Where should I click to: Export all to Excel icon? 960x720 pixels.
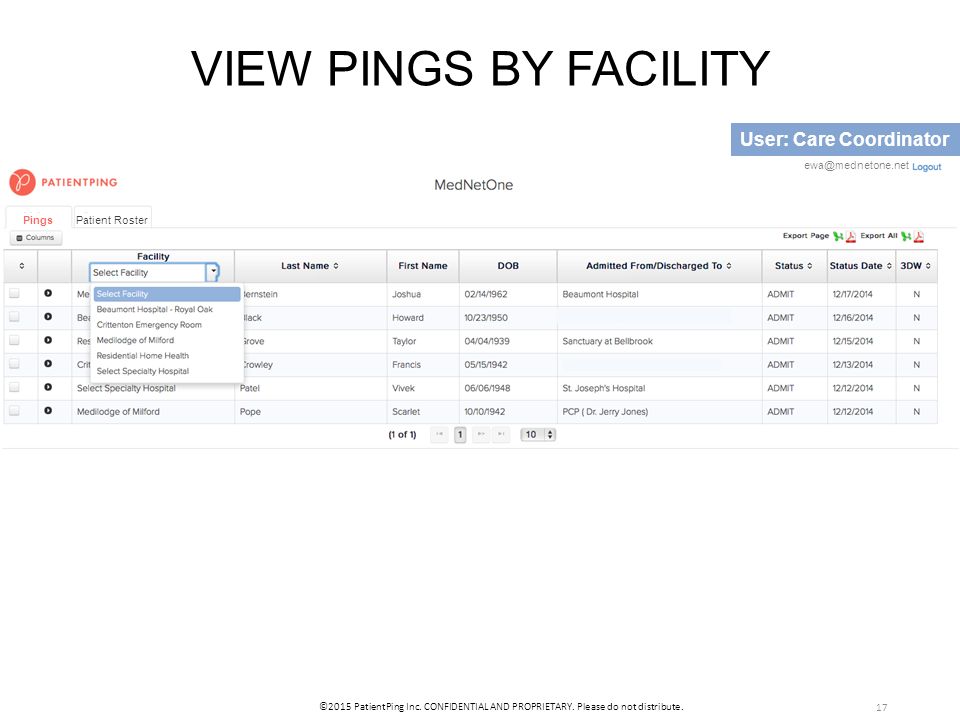click(906, 236)
